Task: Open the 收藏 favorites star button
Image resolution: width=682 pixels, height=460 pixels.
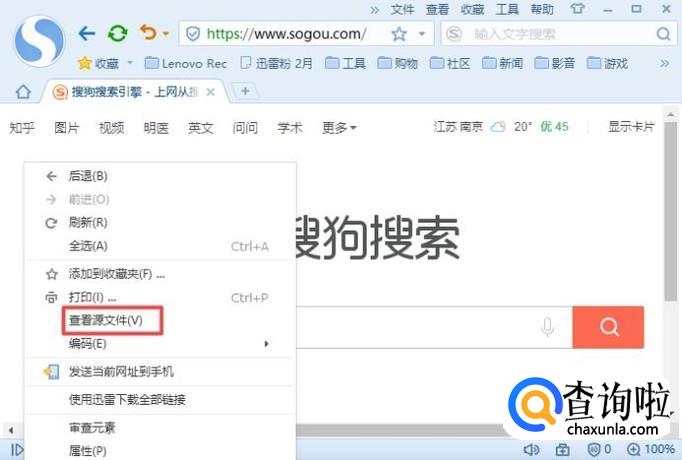Action: (99, 63)
